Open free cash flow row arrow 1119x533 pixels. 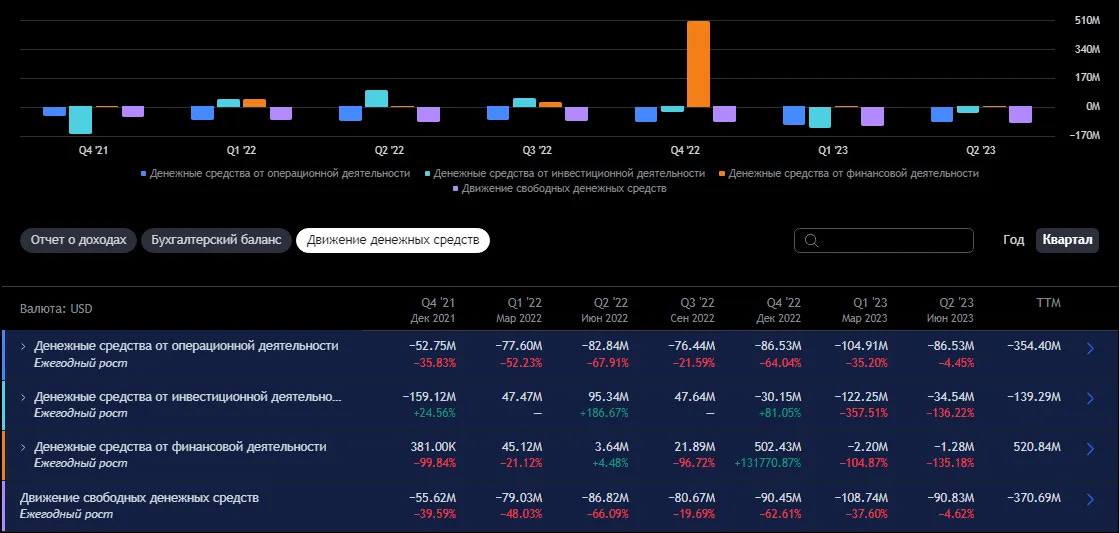[x=1090, y=499]
